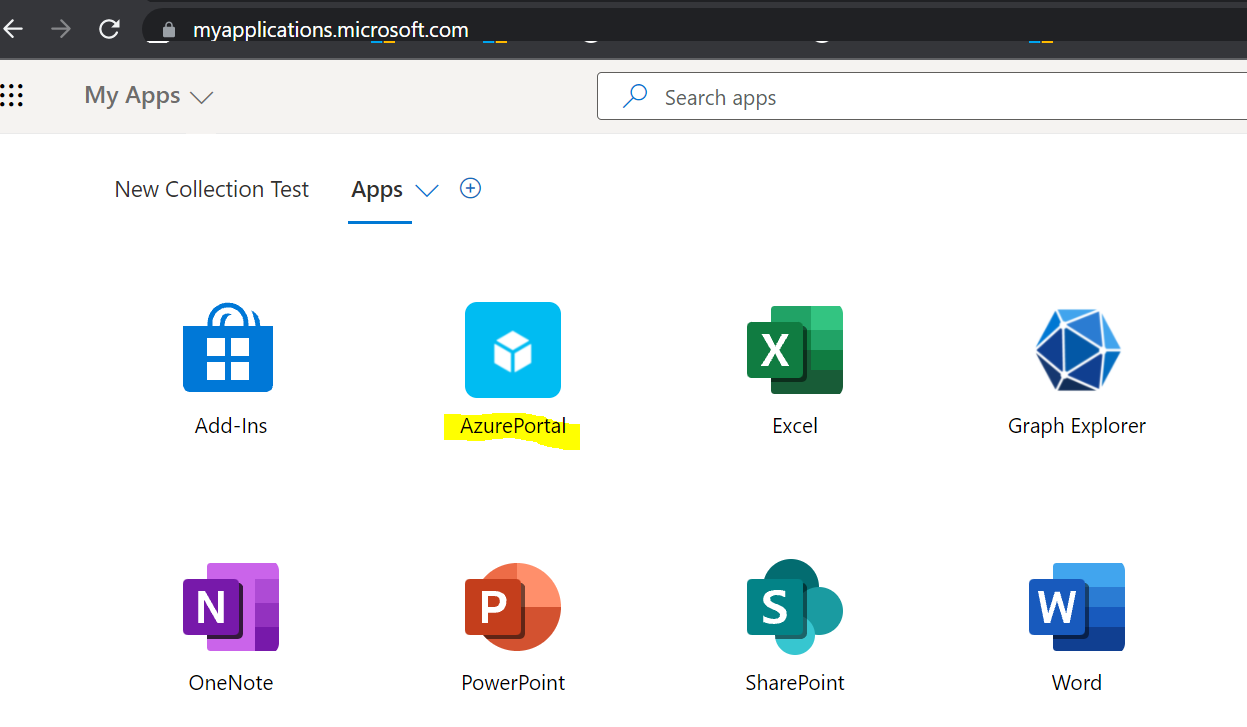Select the Apps tab
This screenshot has height=727, width=1247.
coord(377,190)
